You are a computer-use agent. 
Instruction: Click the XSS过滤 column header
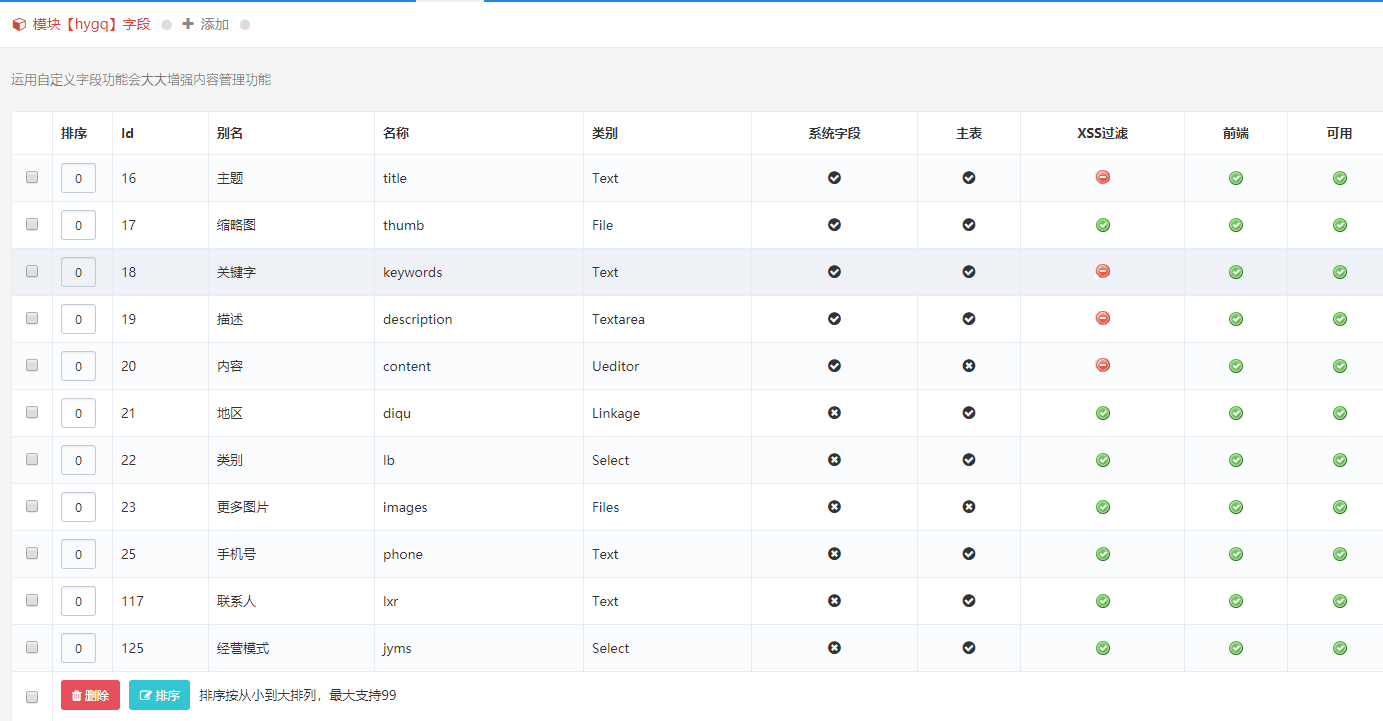point(1102,133)
